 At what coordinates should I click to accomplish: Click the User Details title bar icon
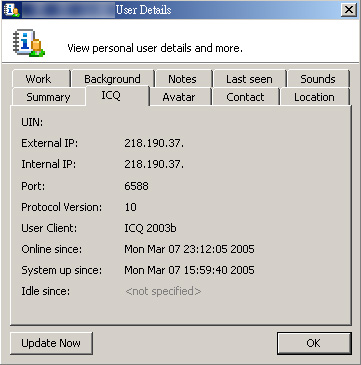coord(11,10)
